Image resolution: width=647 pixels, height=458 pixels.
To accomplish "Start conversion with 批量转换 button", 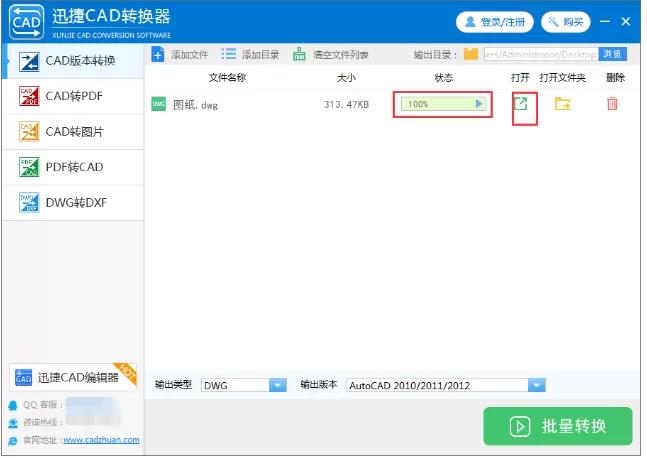I will 558,426.
